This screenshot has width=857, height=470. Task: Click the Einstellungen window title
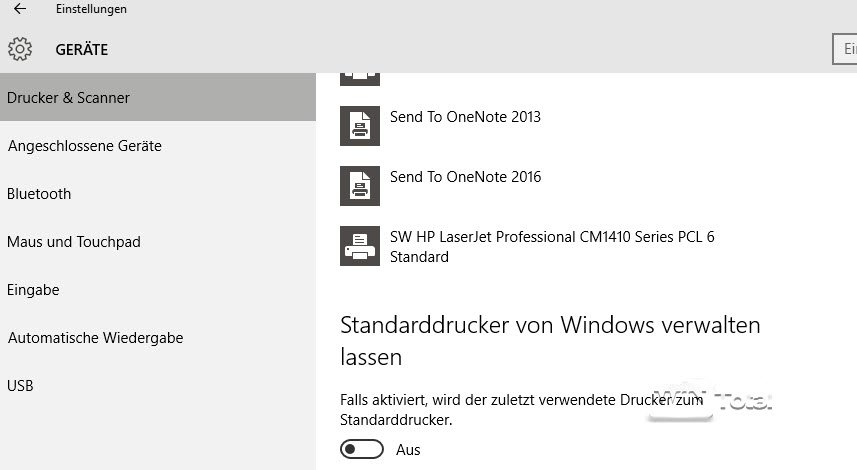point(91,9)
